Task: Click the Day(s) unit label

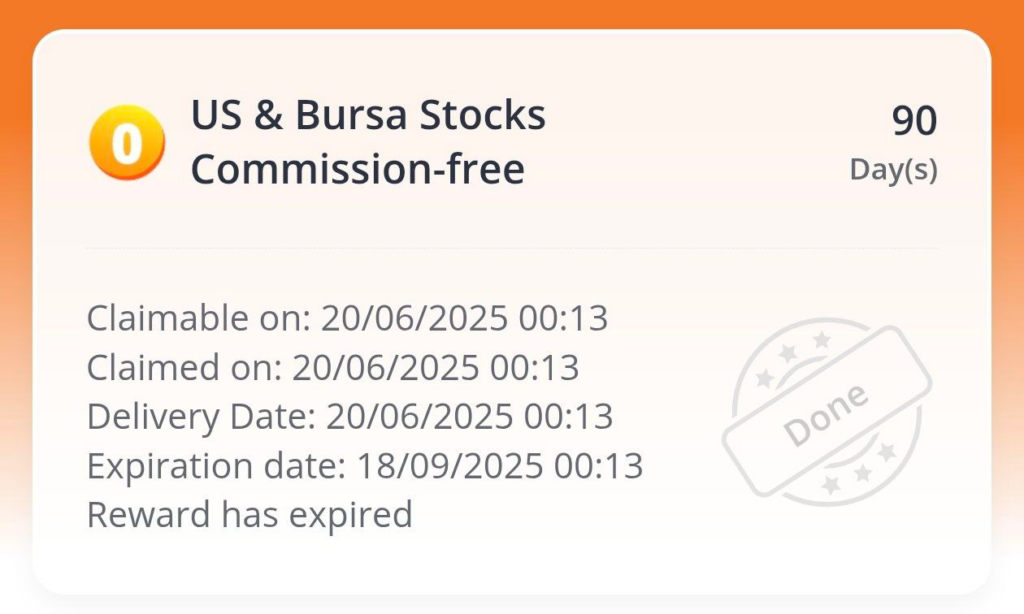Action: (x=895, y=169)
